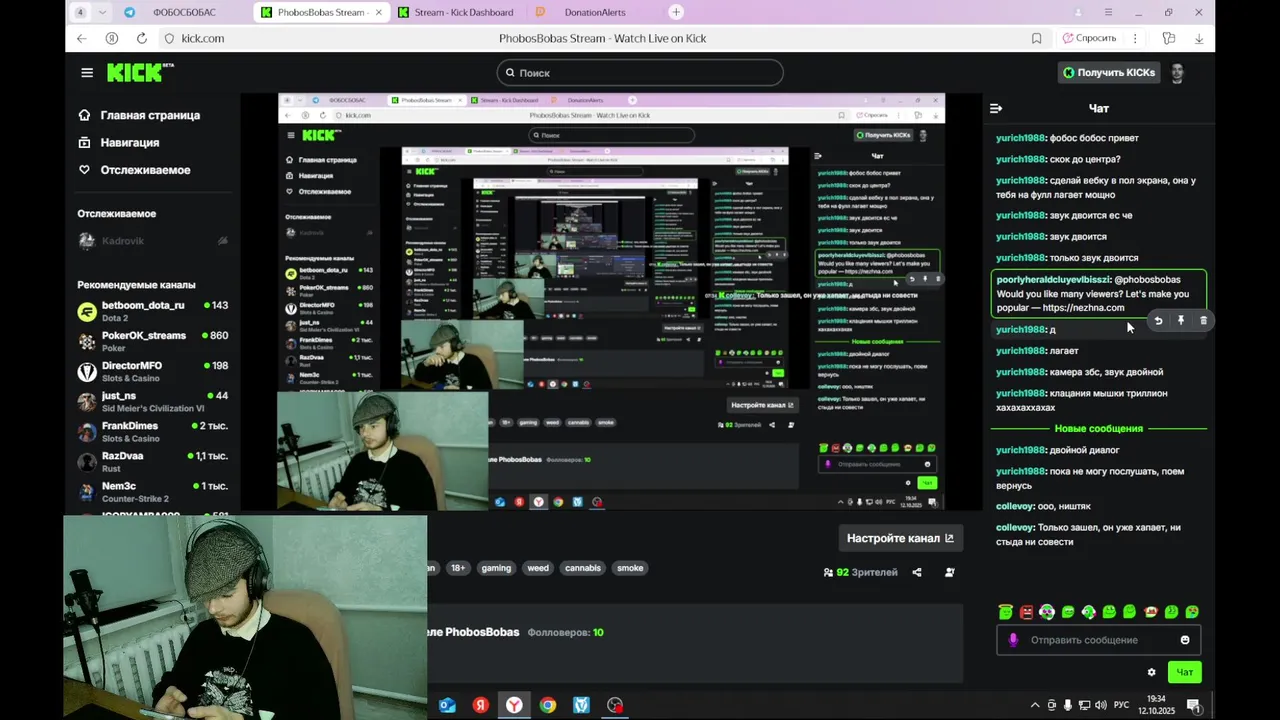
Task: Open followed channel Kadrovik
Action: point(153,241)
